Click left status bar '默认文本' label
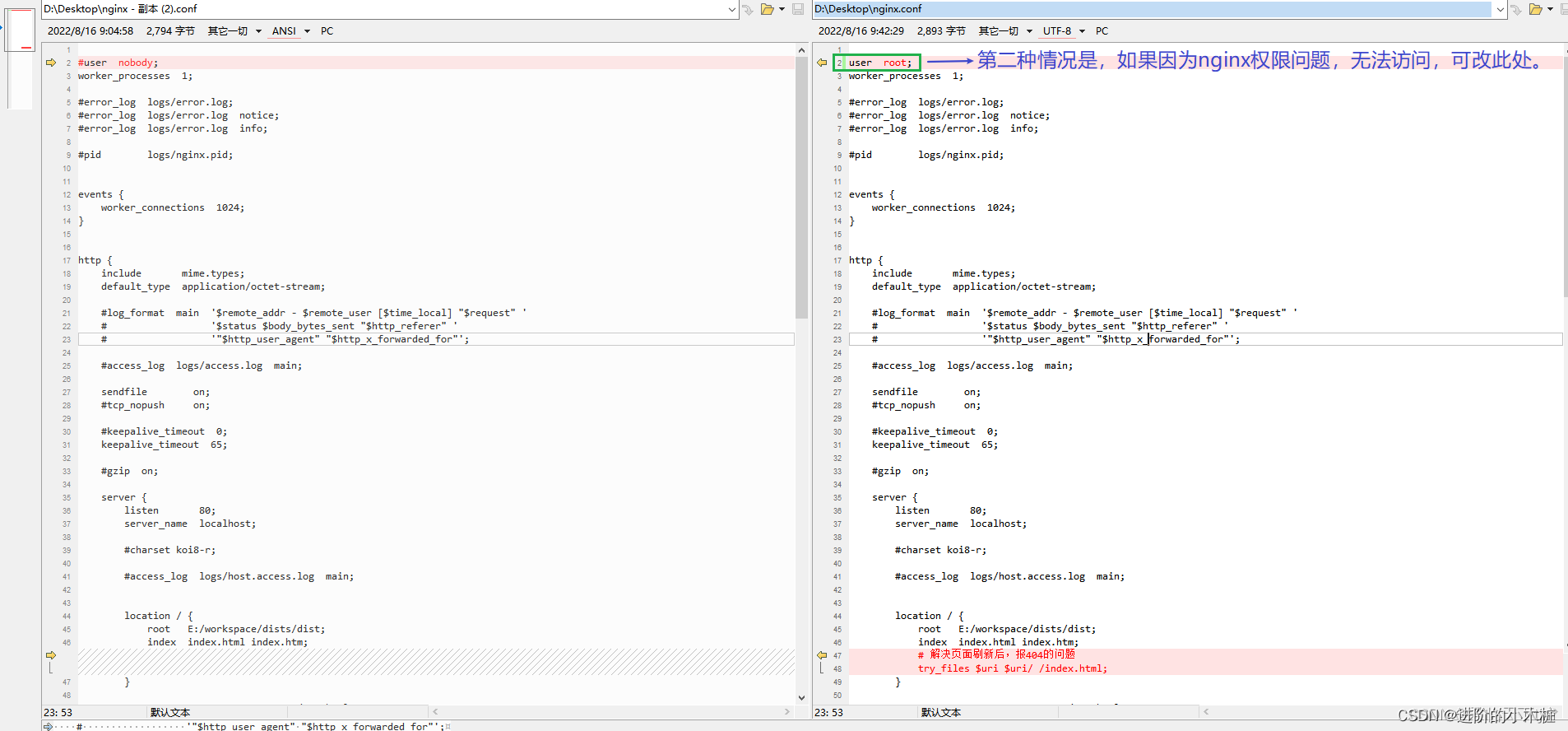 170,713
